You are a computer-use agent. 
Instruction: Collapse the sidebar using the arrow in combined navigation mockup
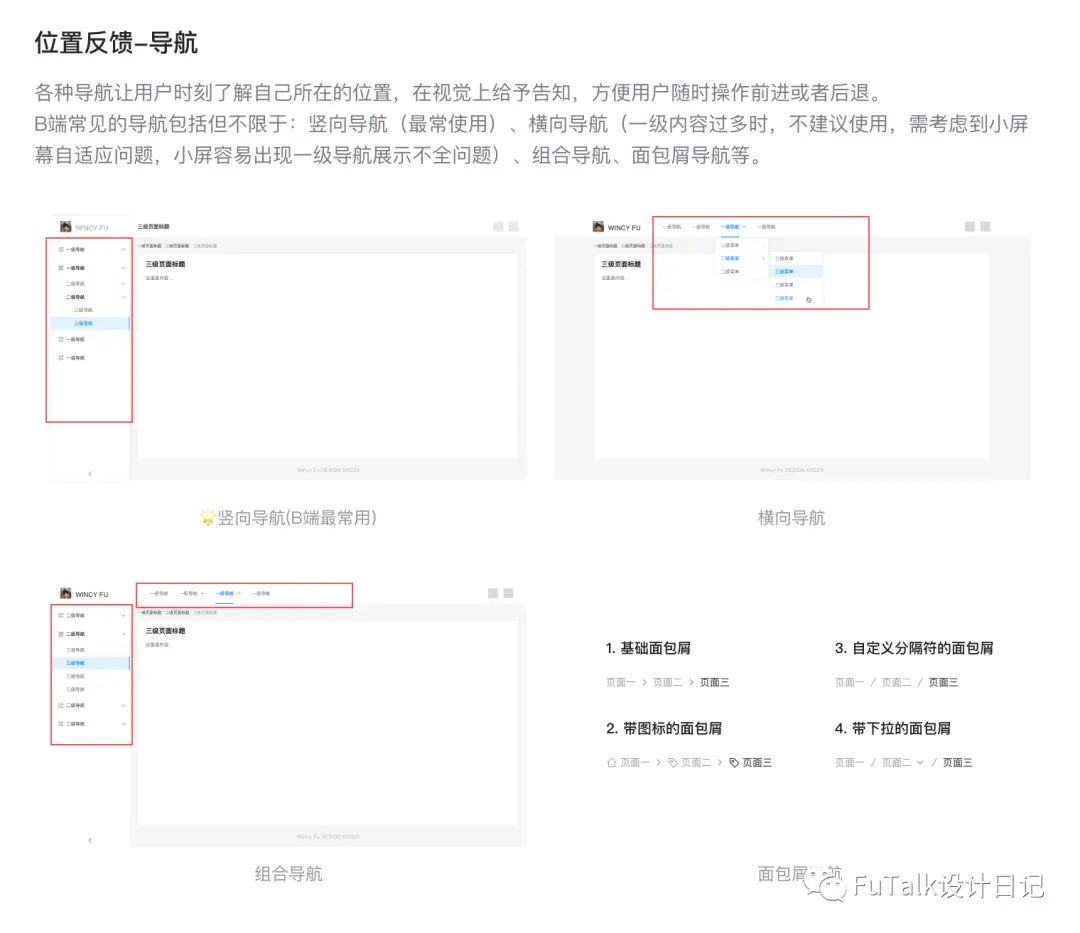[x=90, y=840]
